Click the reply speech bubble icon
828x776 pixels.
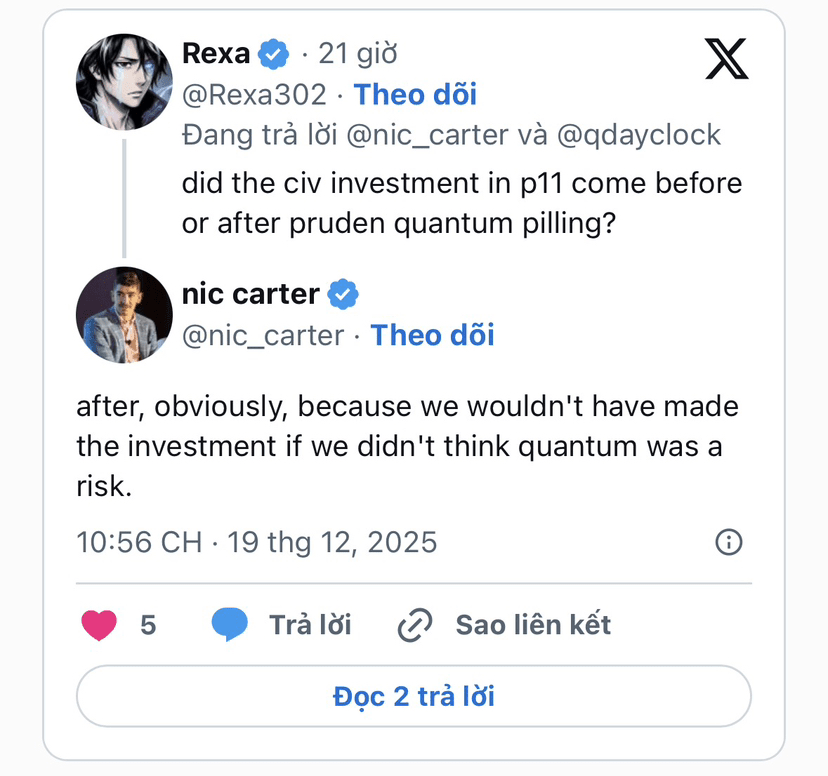230,625
